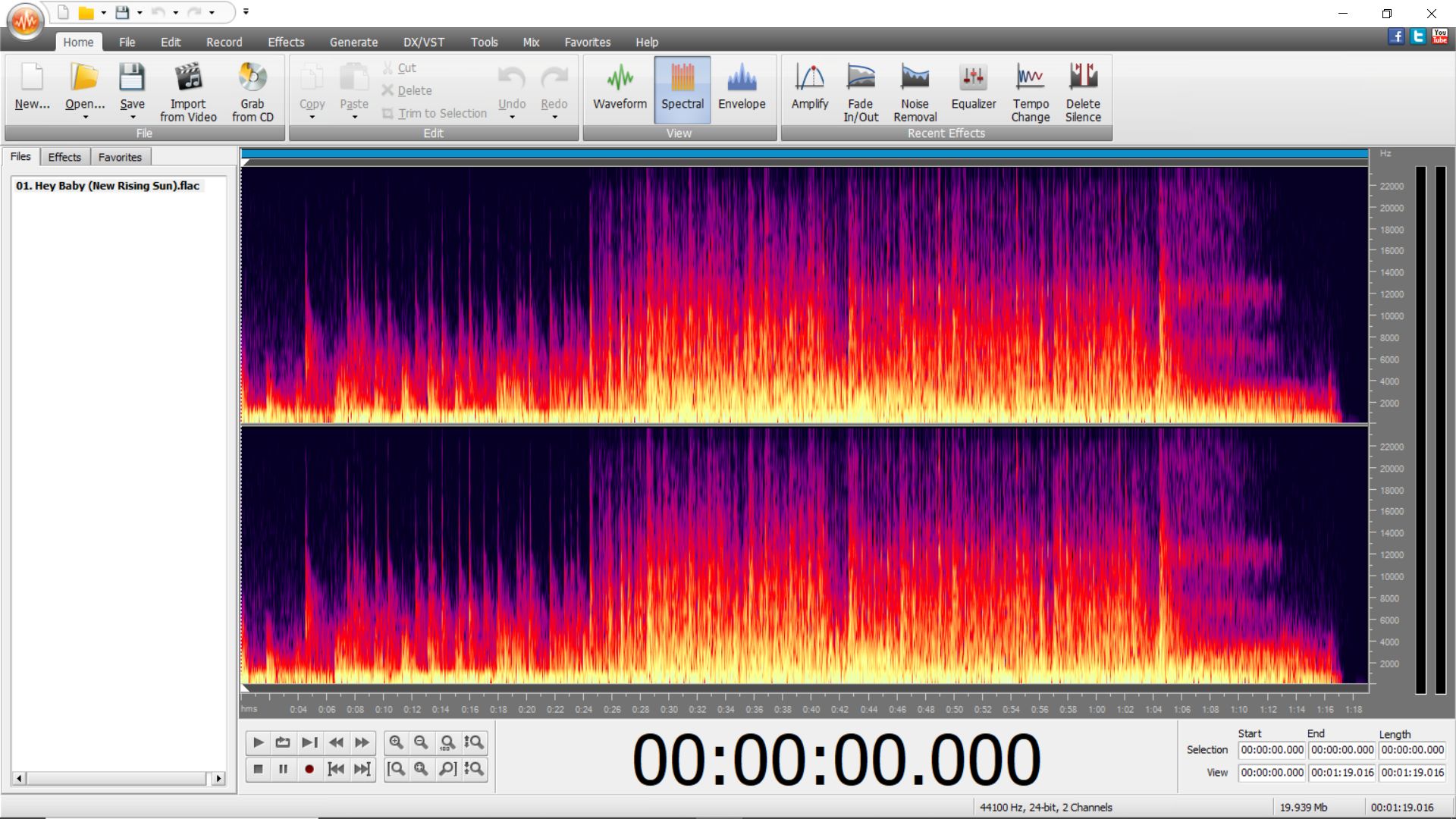
Task: Run the Delete Silence effect
Action: [1083, 90]
